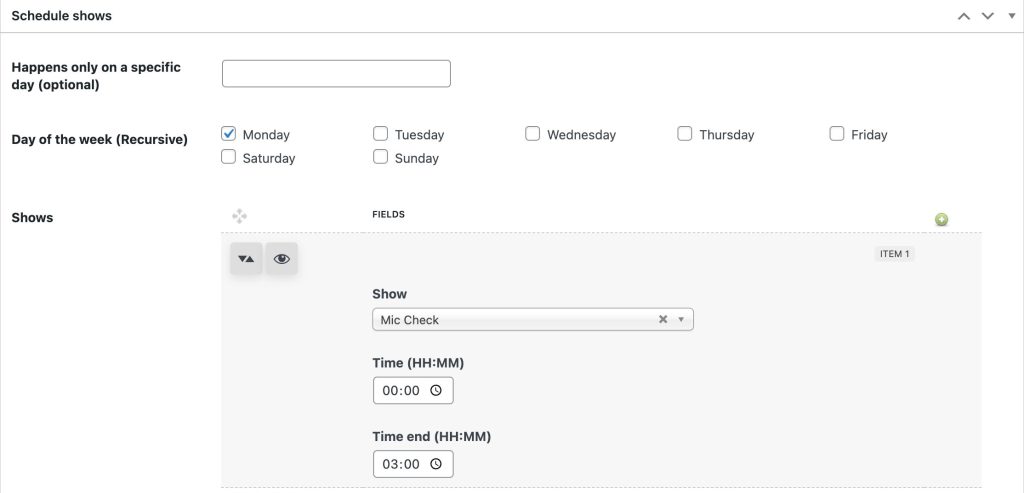Click the move handle icon beside Fields
Viewport: 1024px width, 493px height.
click(x=239, y=215)
